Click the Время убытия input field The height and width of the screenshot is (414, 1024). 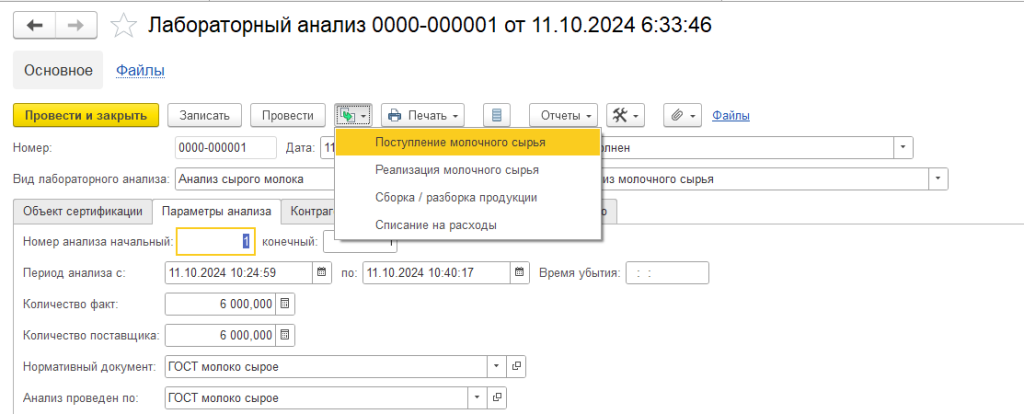pos(666,272)
